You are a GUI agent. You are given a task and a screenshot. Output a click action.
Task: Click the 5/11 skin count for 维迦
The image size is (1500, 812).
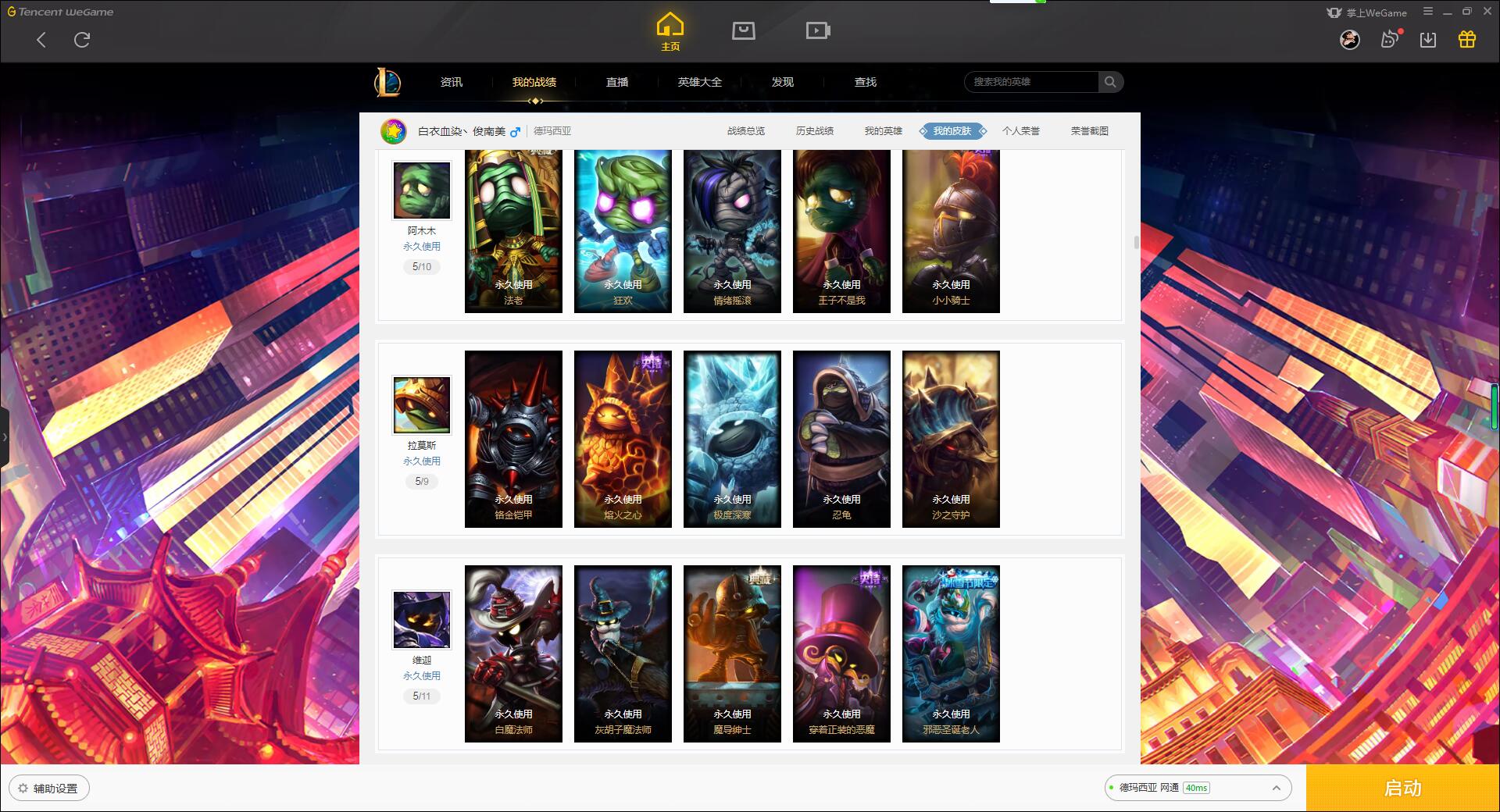(422, 696)
